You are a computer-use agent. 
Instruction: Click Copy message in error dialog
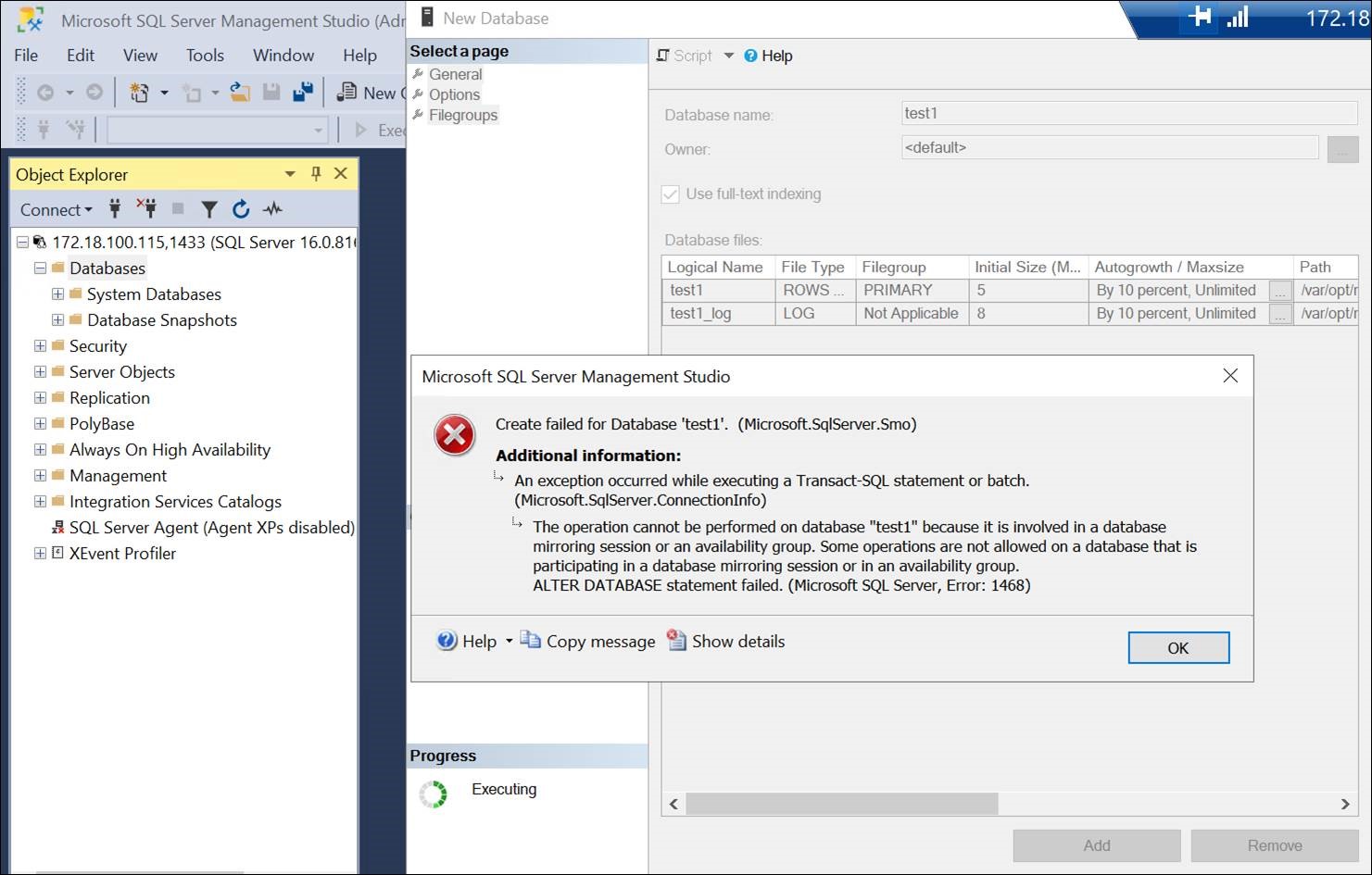point(587,641)
